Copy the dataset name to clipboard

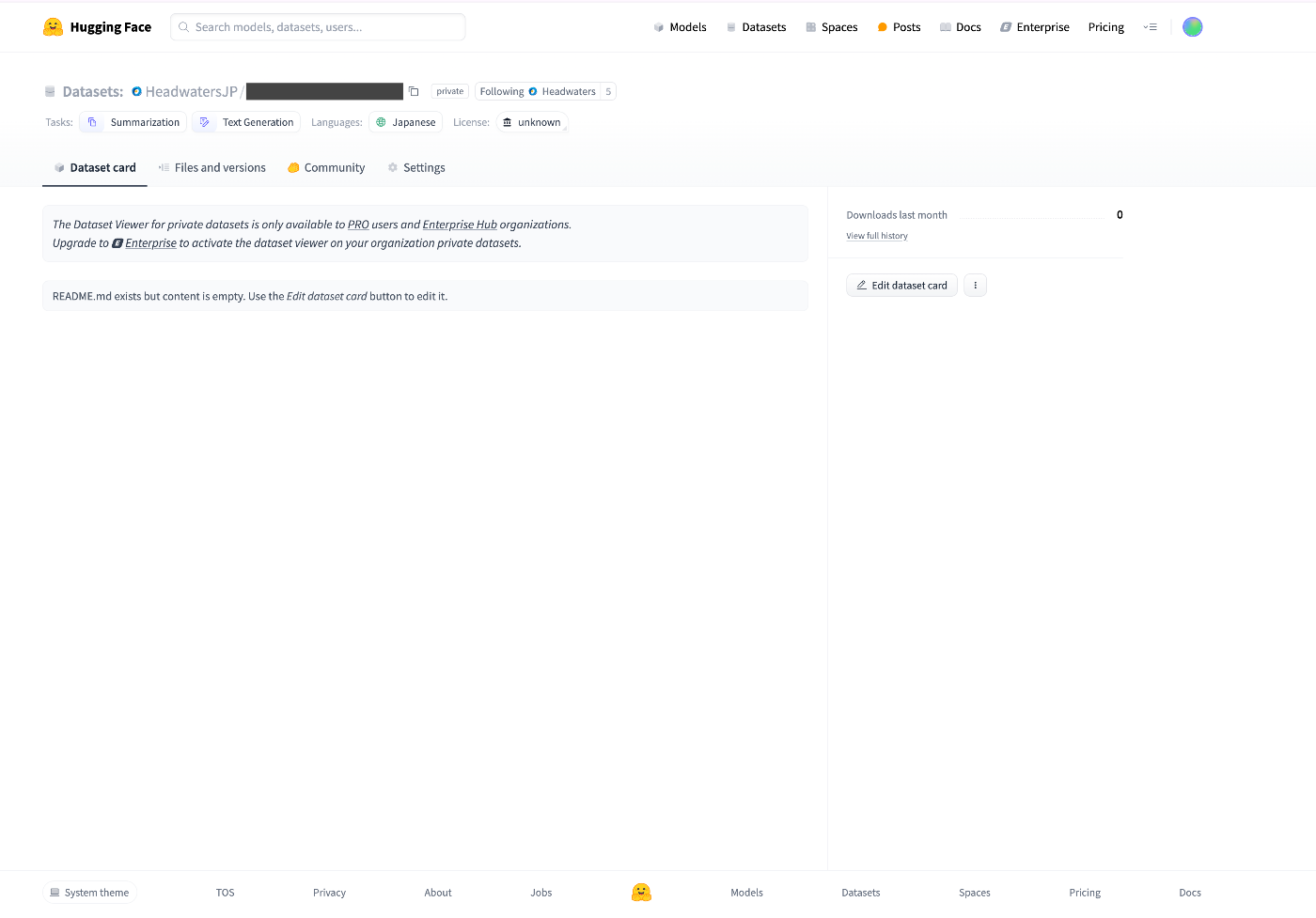tap(414, 91)
